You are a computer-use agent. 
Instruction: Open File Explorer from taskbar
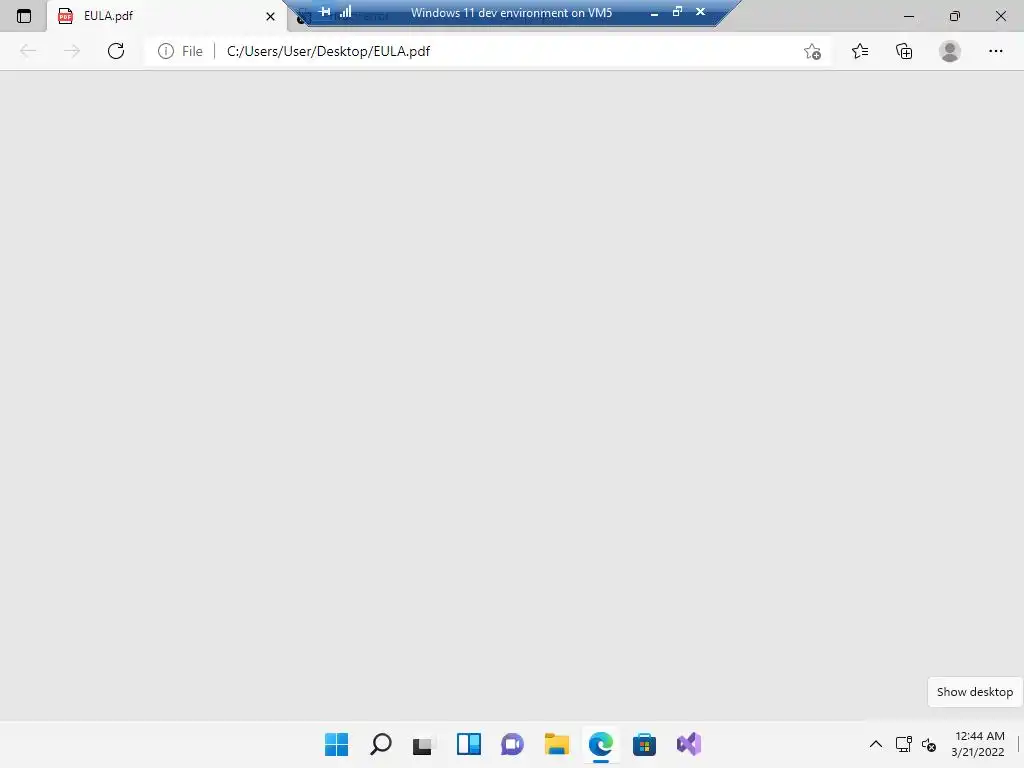[x=556, y=744]
